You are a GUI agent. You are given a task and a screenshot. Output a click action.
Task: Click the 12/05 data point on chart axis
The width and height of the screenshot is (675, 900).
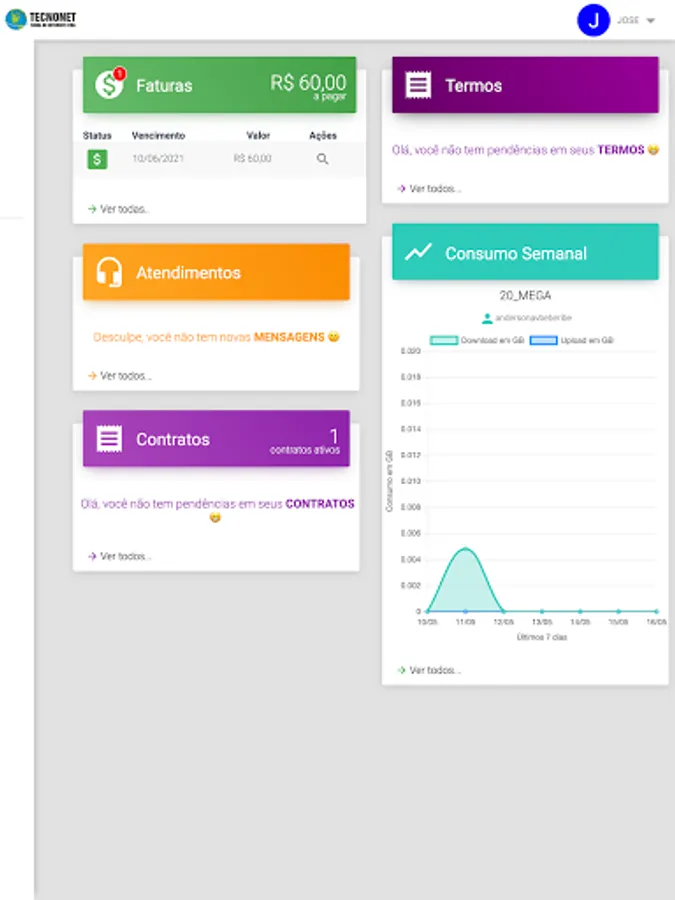tap(503, 611)
